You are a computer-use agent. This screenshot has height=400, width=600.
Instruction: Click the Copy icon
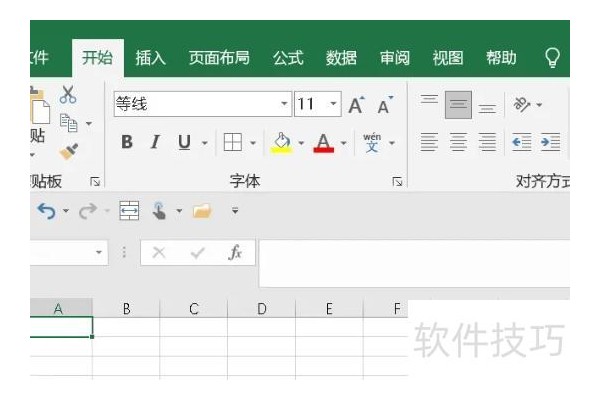pos(69,123)
